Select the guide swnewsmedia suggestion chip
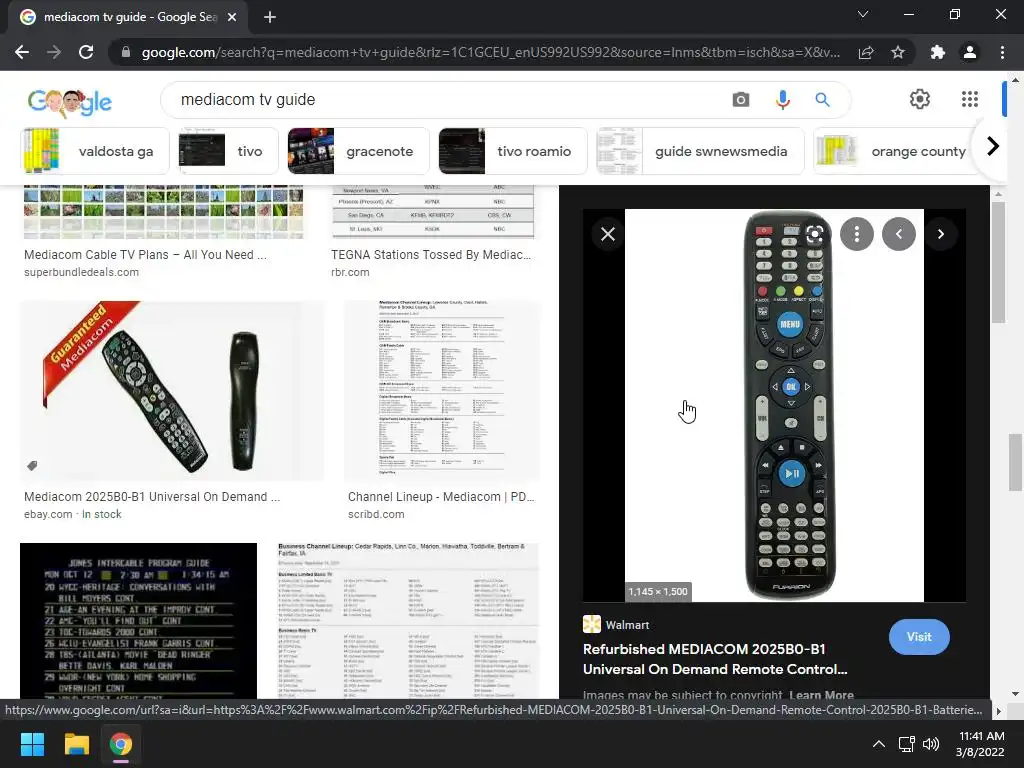 [x=700, y=151]
